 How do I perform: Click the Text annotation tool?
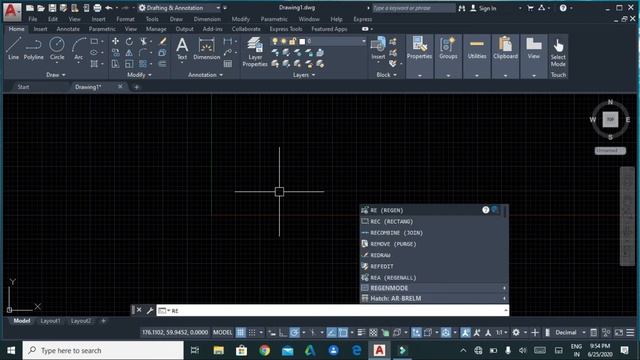point(182,49)
